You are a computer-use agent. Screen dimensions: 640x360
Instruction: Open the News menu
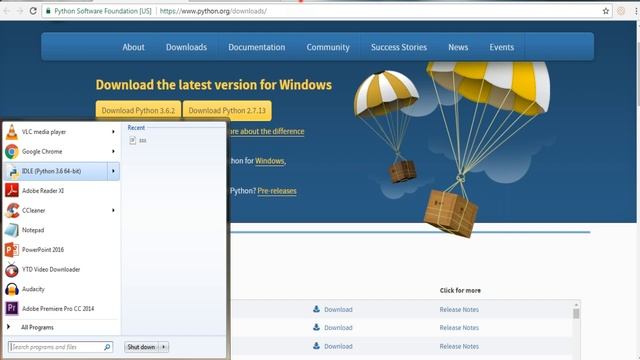(458, 47)
